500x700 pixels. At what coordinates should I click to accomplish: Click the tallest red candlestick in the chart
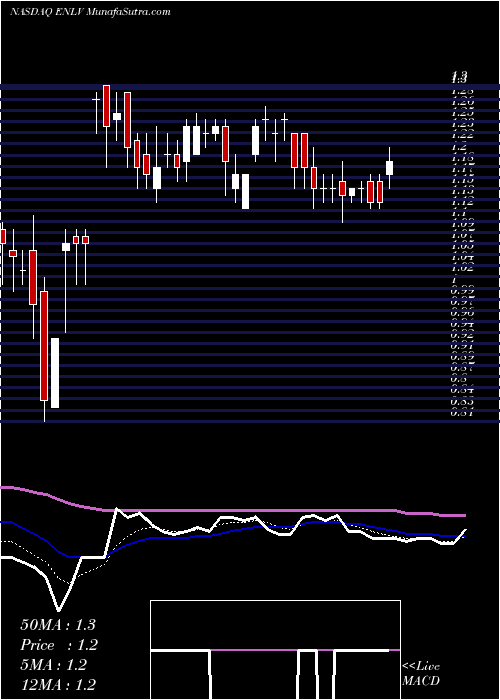click(44, 346)
